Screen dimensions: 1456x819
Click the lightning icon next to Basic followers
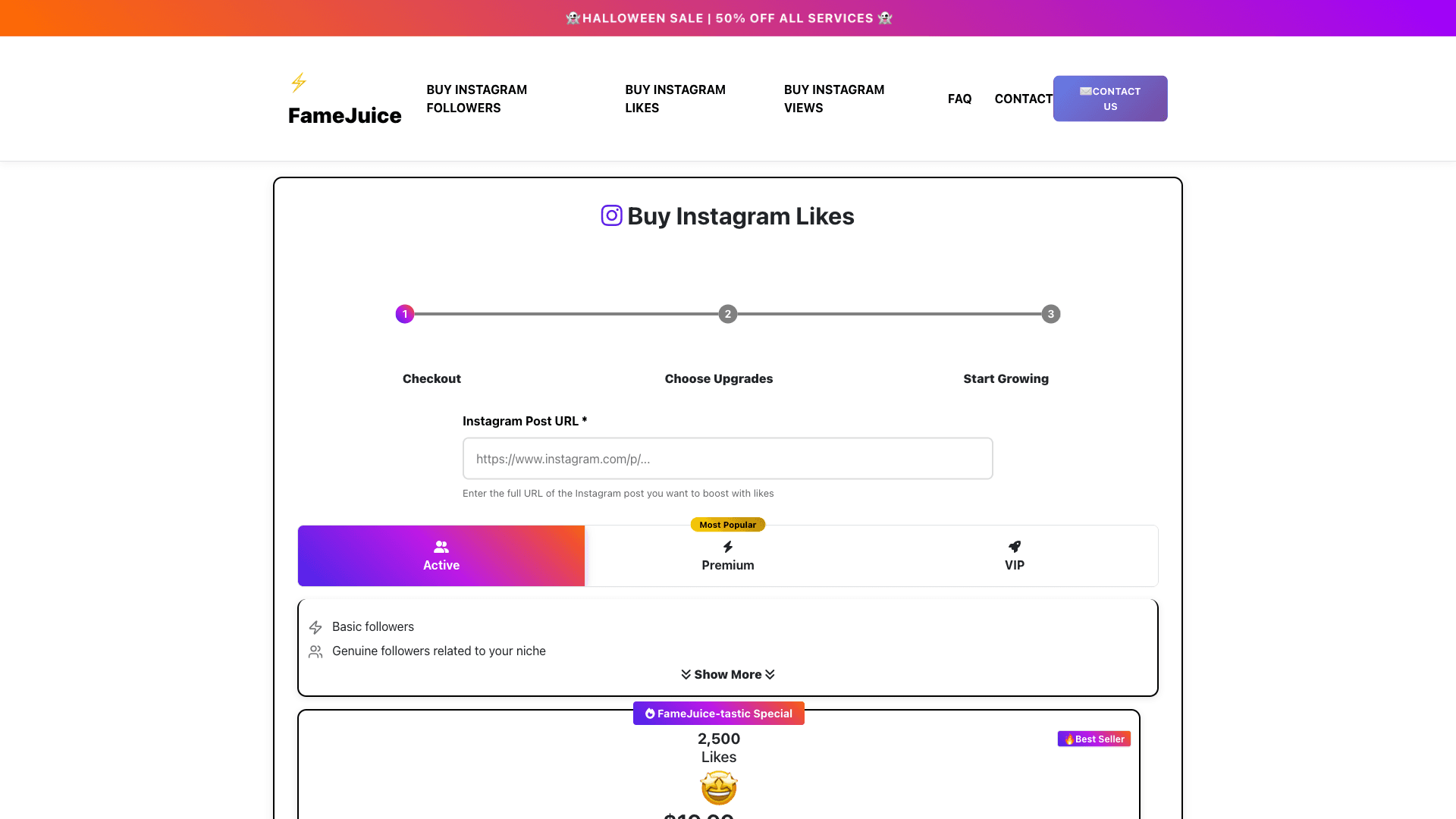click(315, 627)
